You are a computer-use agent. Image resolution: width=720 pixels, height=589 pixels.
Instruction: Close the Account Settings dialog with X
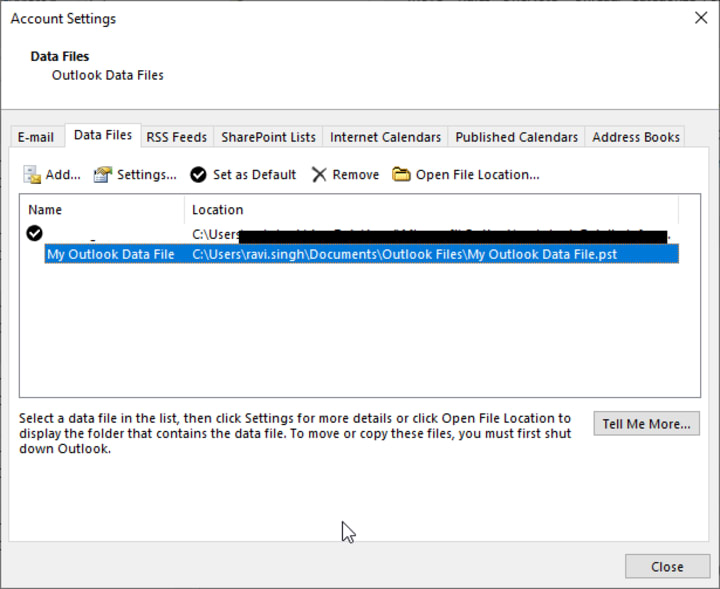coord(701,18)
